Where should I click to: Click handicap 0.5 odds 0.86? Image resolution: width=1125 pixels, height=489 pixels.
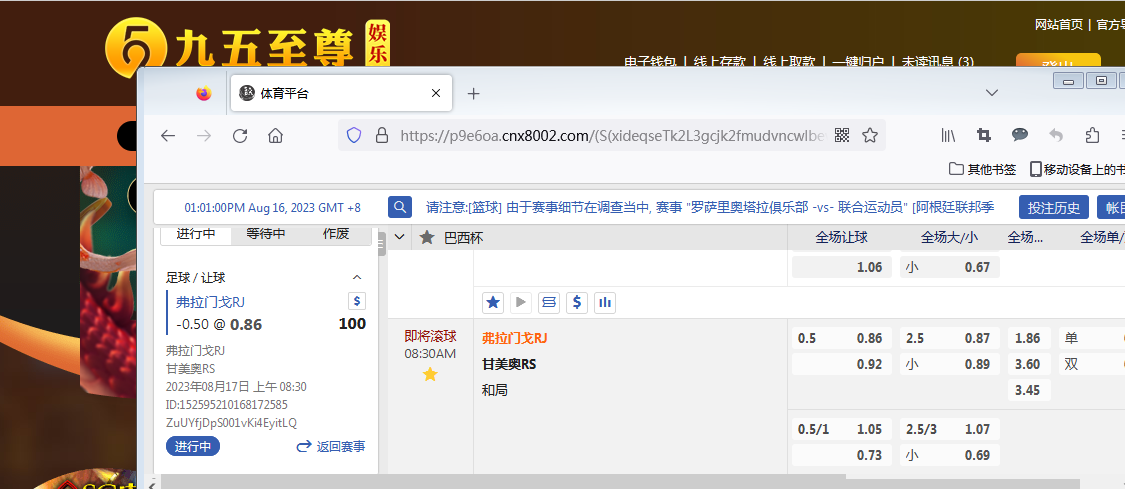coord(842,338)
